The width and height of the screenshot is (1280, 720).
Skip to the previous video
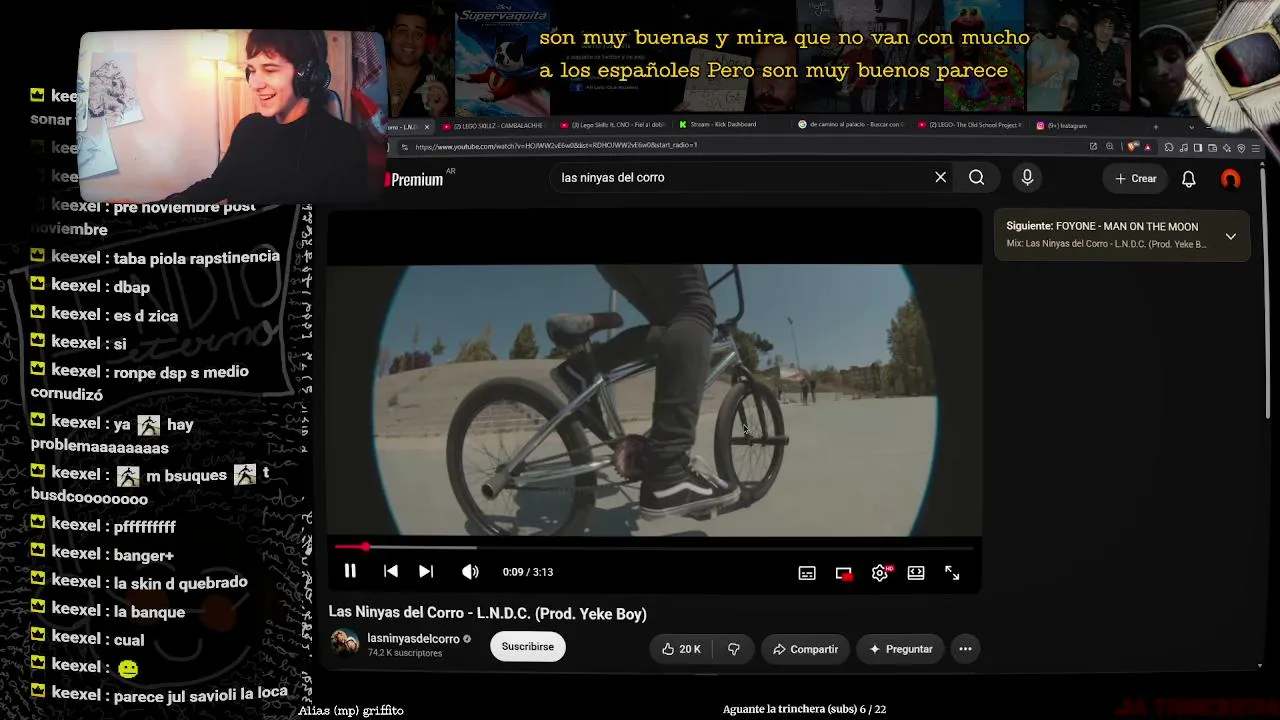pos(391,572)
